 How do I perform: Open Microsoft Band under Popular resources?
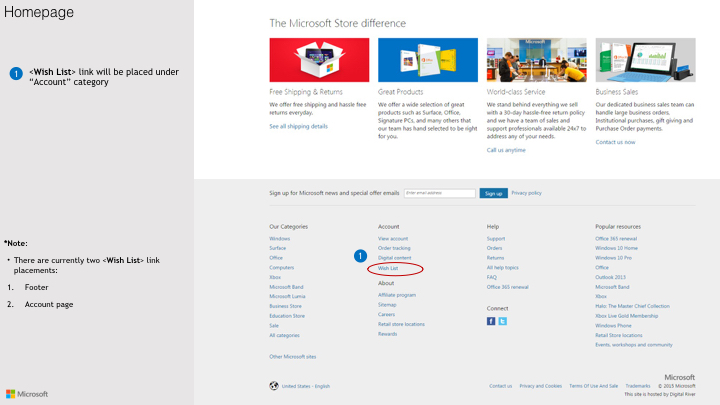click(x=613, y=287)
